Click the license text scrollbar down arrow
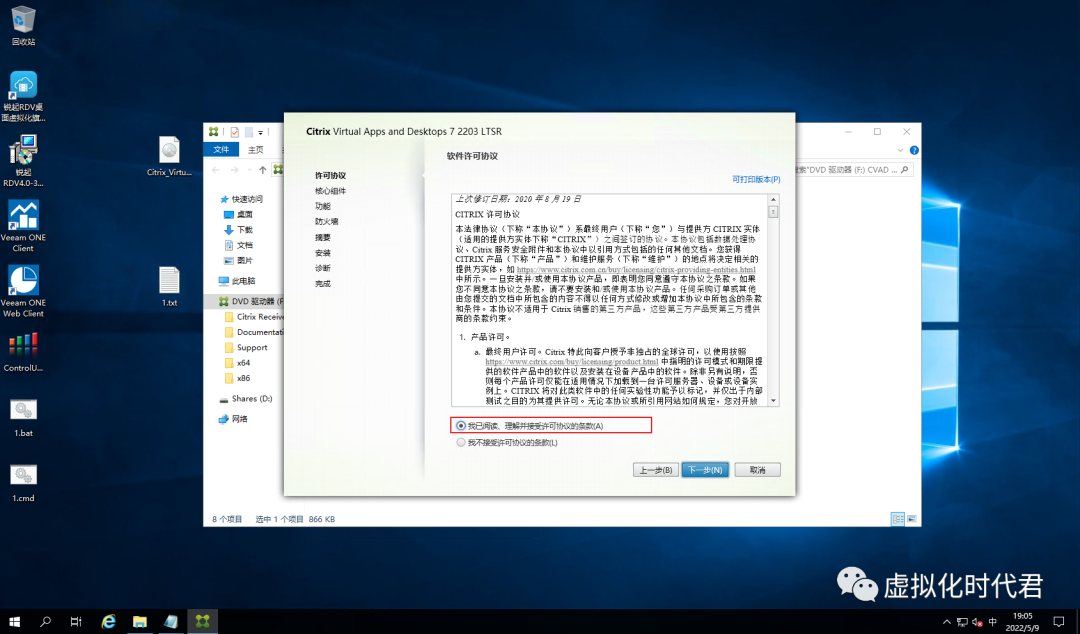1080x634 pixels. [x=773, y=400]
